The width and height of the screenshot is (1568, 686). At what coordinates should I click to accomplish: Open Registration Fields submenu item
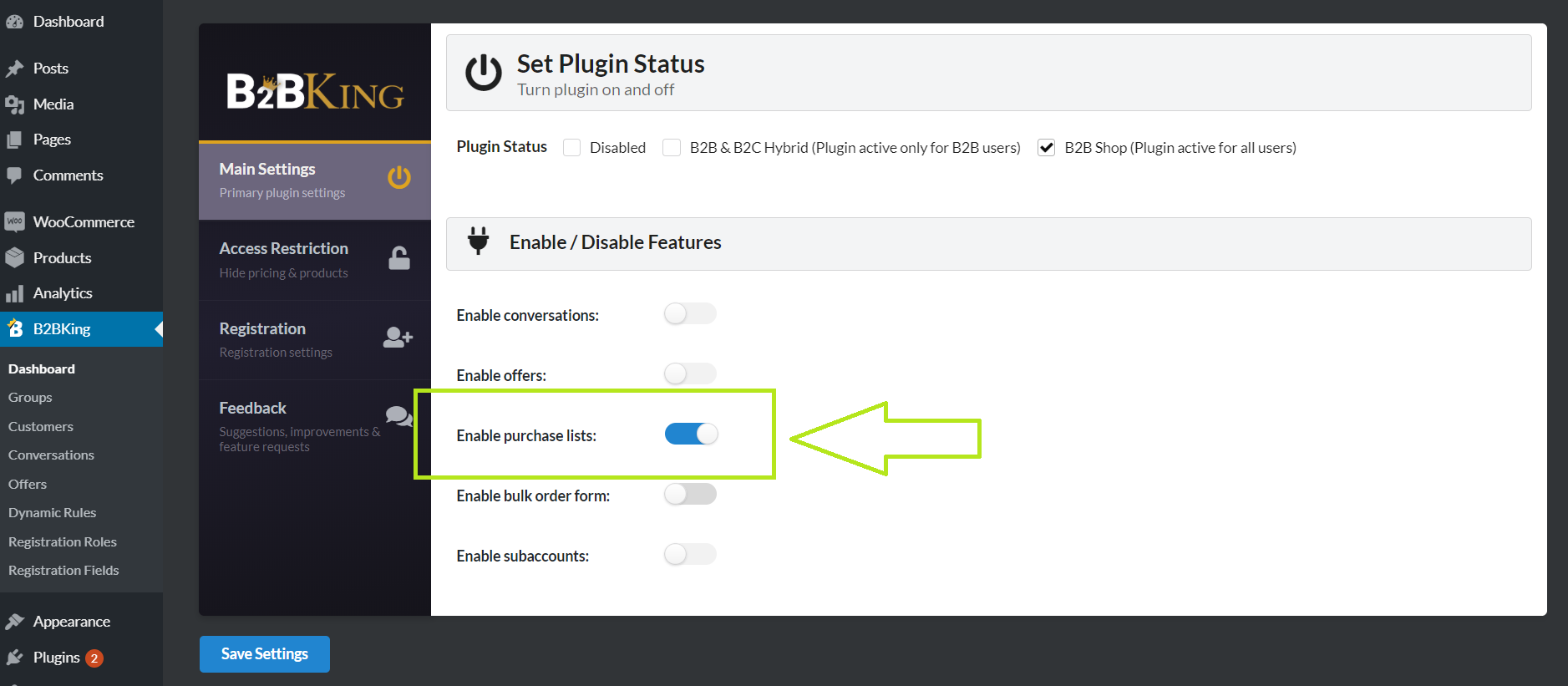(x=63, y=571)
